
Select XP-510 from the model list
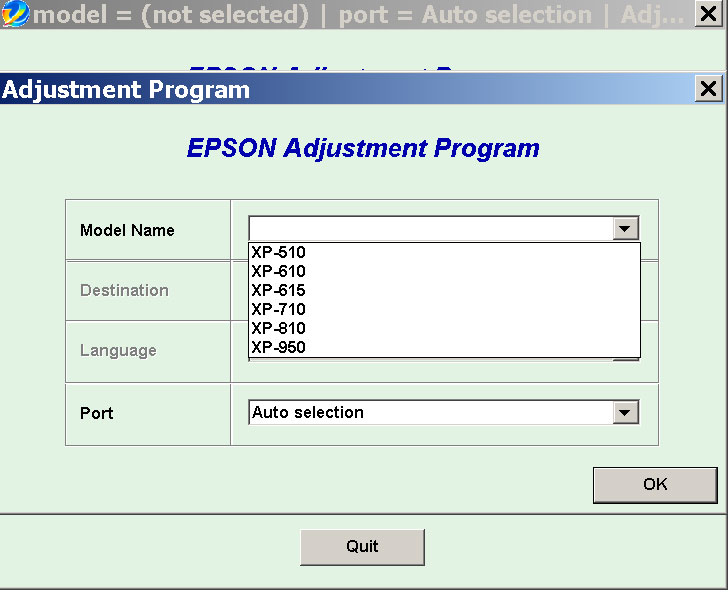444,252
